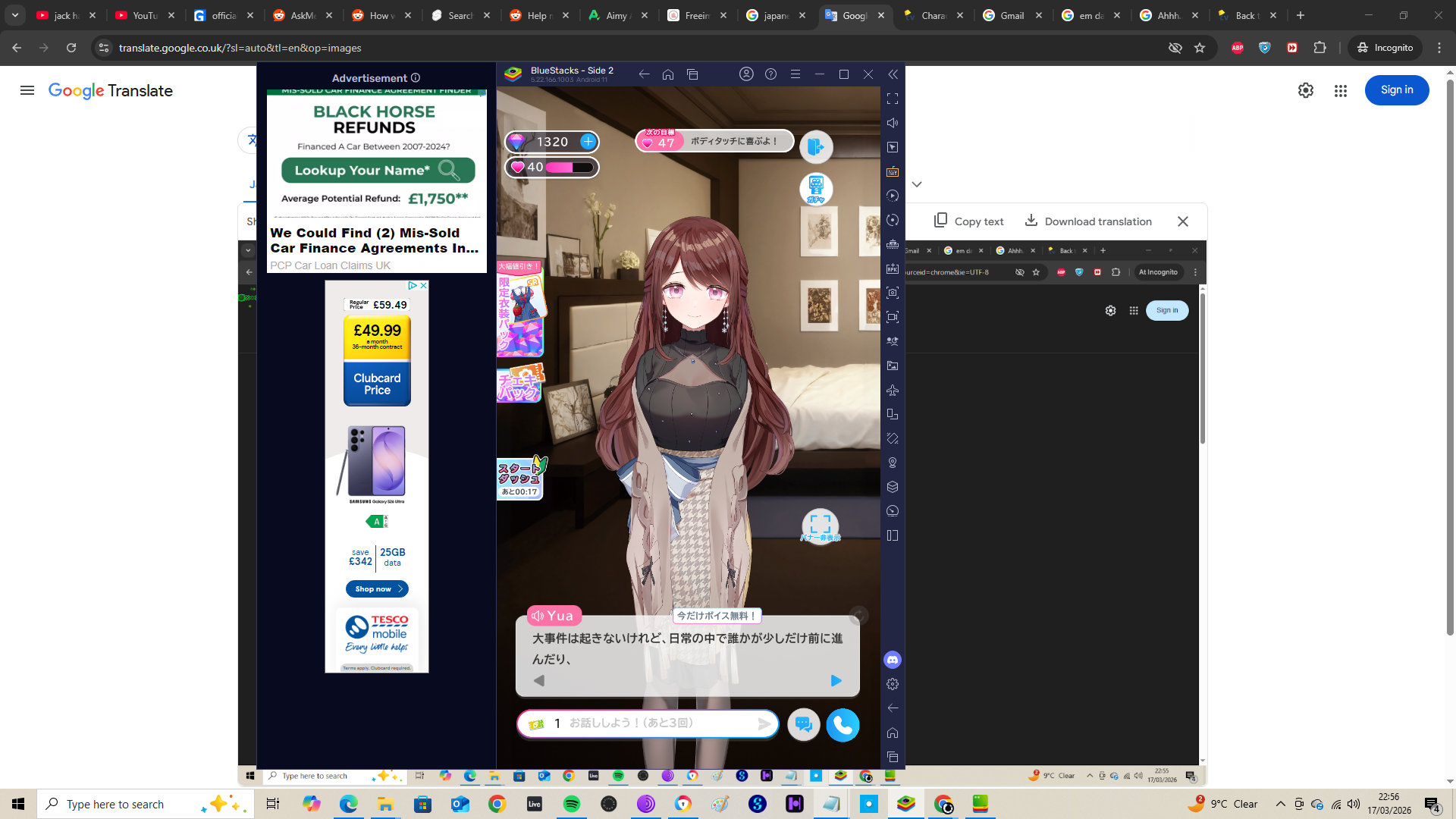The height and width of the screenshot is (819, 1456).
Task: Open Spotify from taskbar
Action: pos(572,804)
